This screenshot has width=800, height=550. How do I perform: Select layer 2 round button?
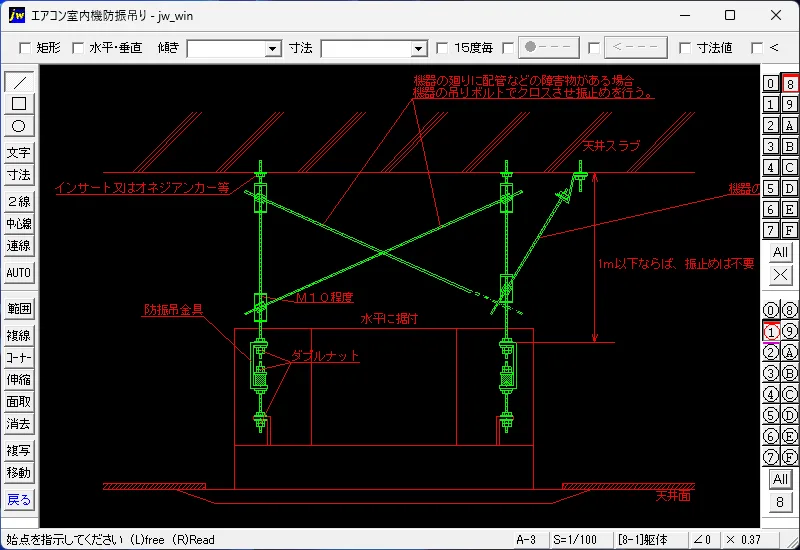click(x=770, y=353)
